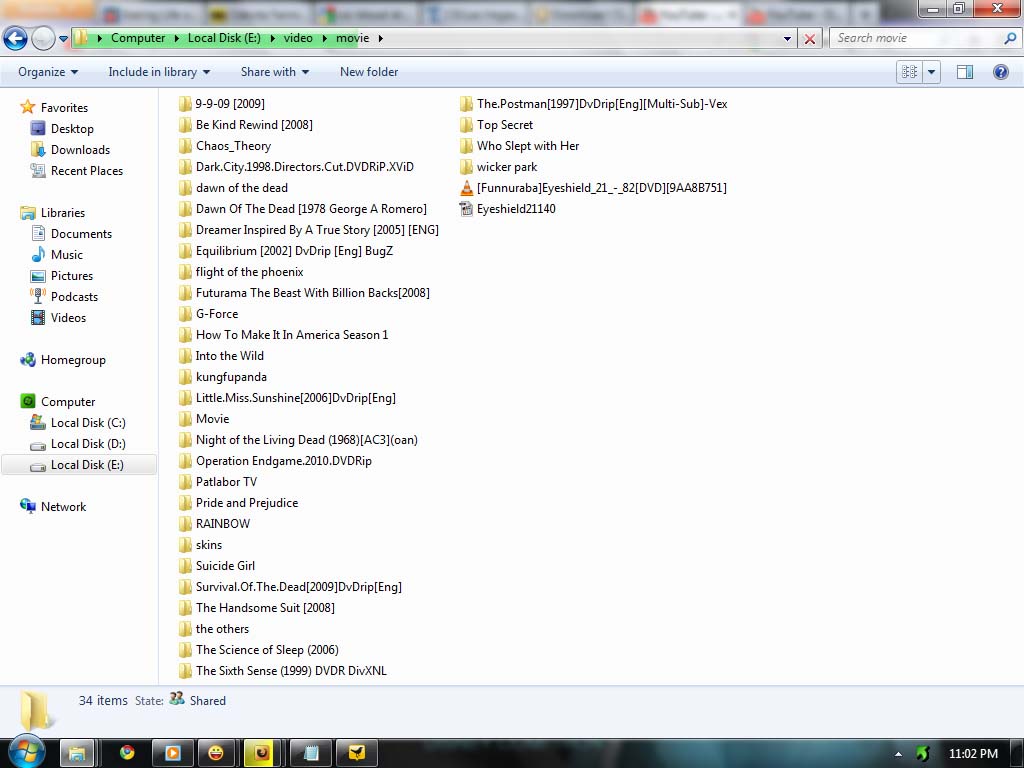Click Computer in the address breadcrumb
This screenshot has height=768, width=1024.
point(138,38)
